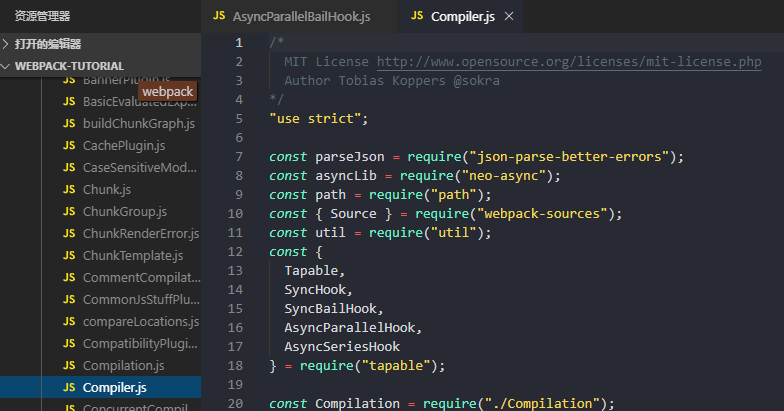Screen dimensions: 784x411
Task: Close the Compiler.js tab
Action: point(509,16)
